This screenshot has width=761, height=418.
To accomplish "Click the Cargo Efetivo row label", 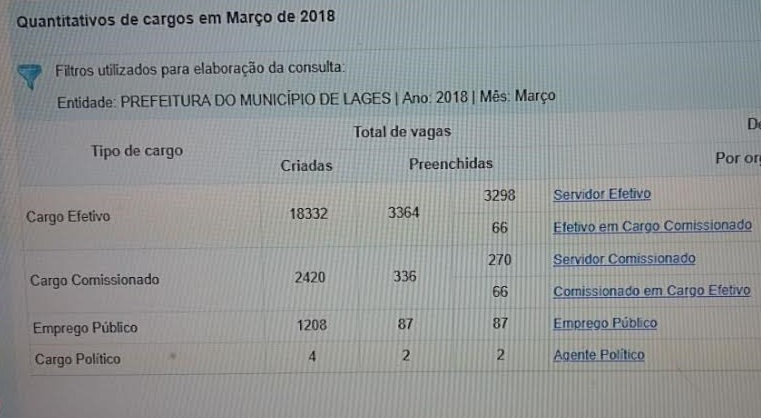I will tap(68, 215).
